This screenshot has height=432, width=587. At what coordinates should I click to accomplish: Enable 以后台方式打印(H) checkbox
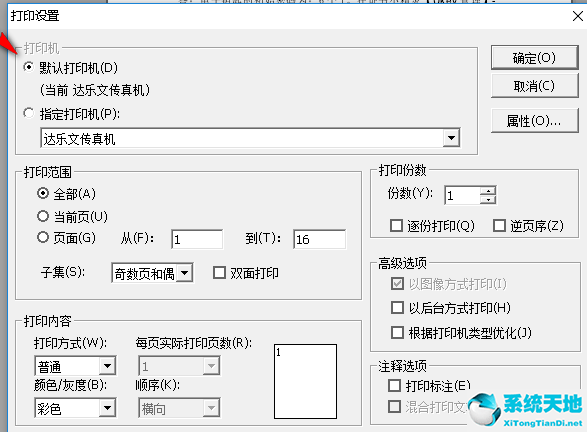[x=397, y=308]
